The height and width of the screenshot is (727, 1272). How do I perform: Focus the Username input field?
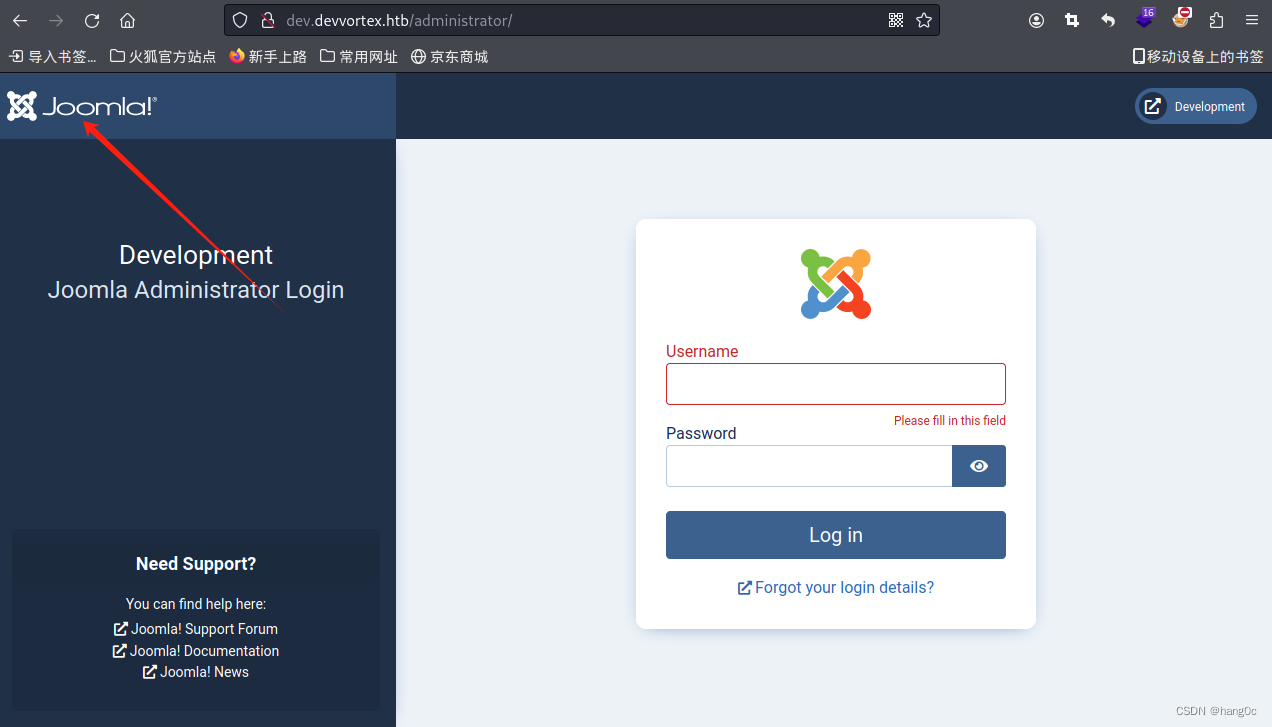point(836,384)
